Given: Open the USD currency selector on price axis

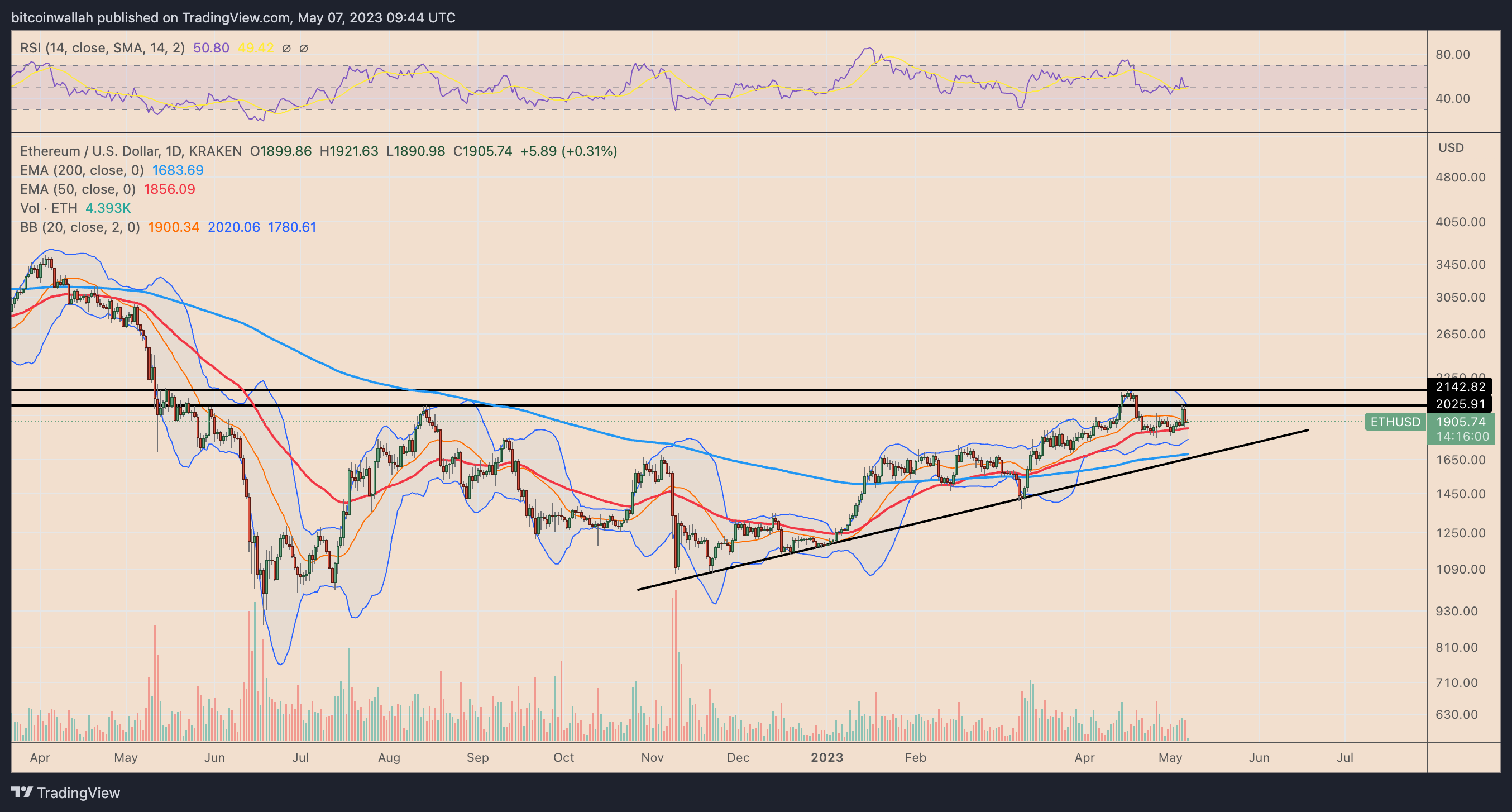Looking at the screenshot, I should click(1451, 148).
